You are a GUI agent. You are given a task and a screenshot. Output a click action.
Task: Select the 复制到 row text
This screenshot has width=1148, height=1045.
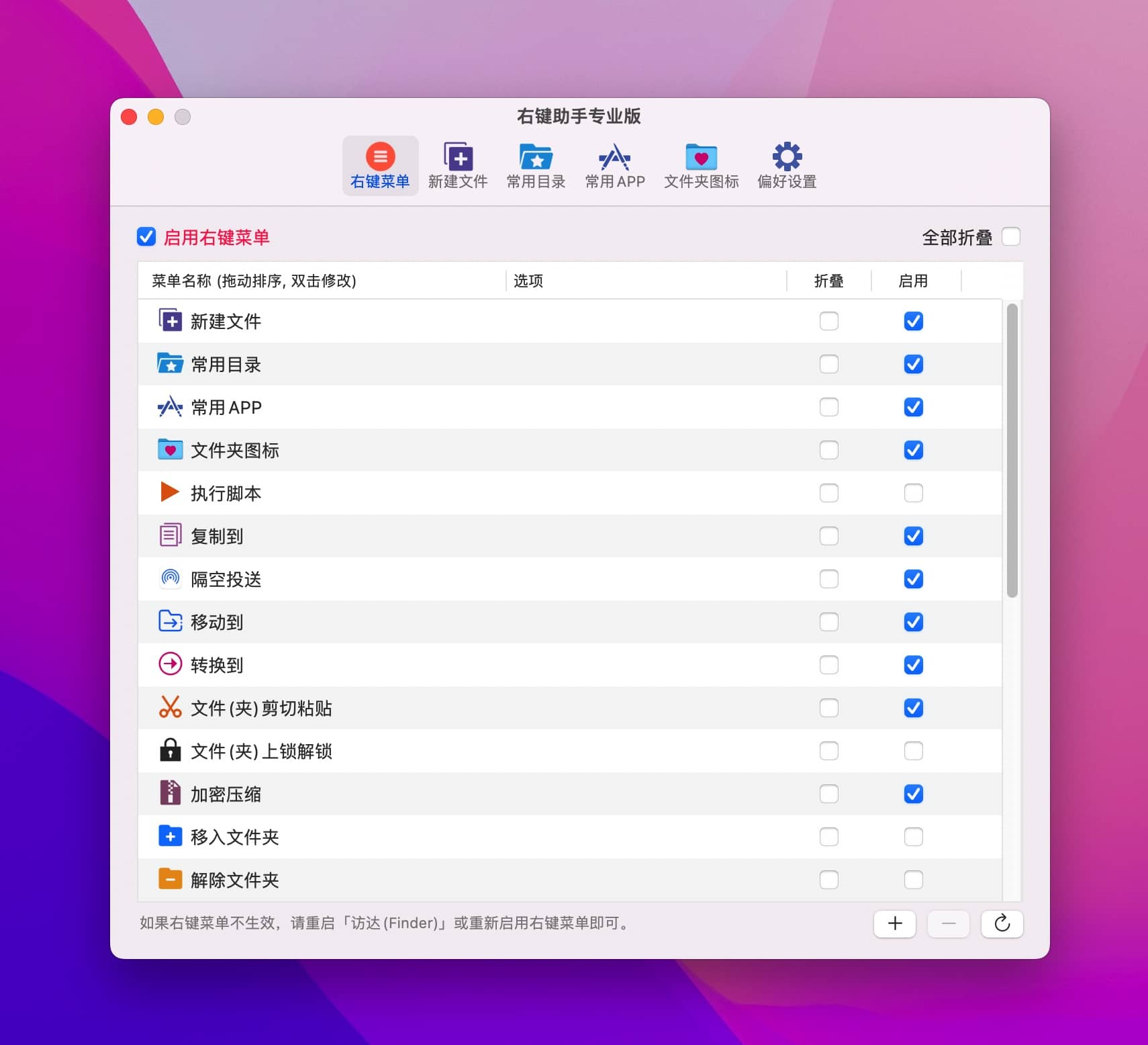click(x=217, y=536)
